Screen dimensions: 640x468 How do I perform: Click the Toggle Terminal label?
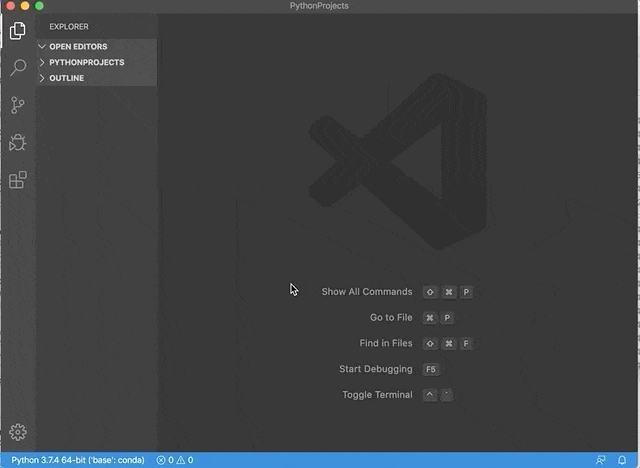tap(377, 395)
